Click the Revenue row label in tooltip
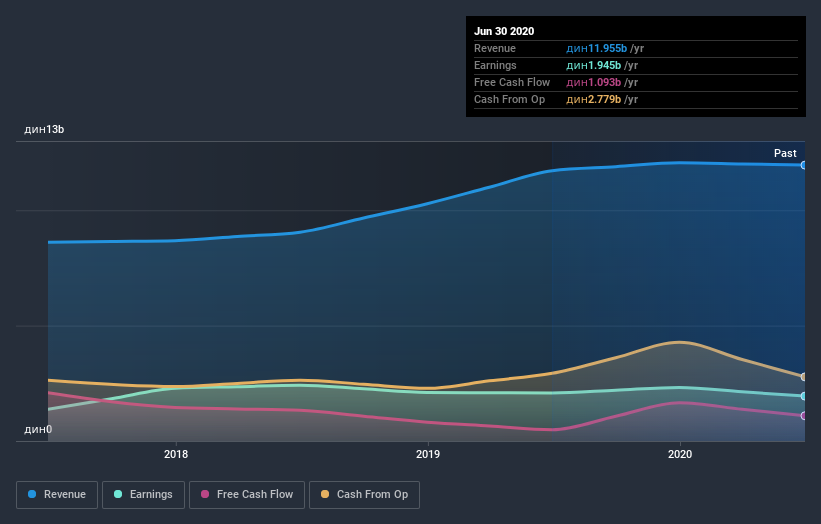 pos(495,48)
